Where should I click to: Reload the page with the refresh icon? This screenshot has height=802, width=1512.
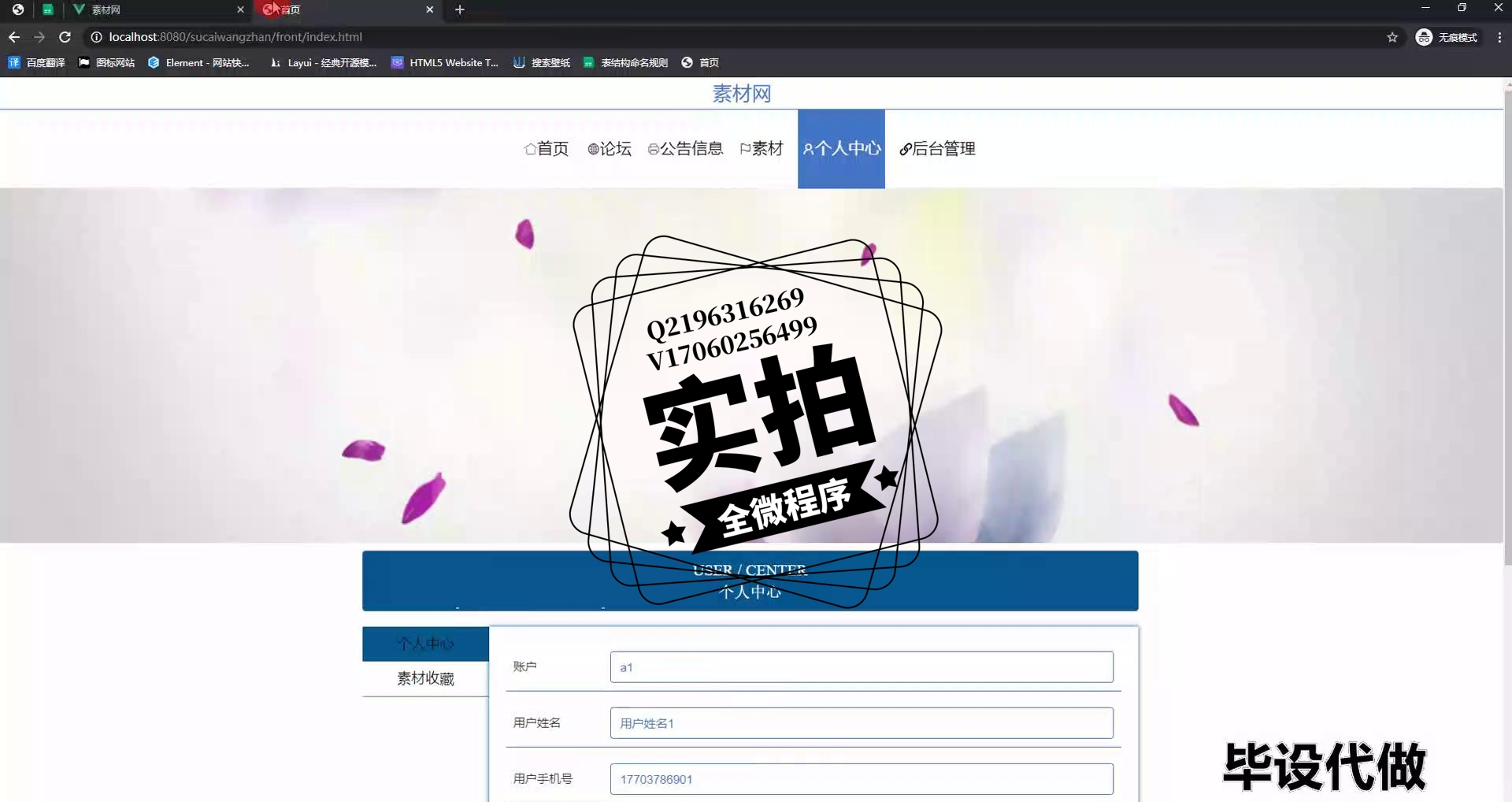click(65, 37)
